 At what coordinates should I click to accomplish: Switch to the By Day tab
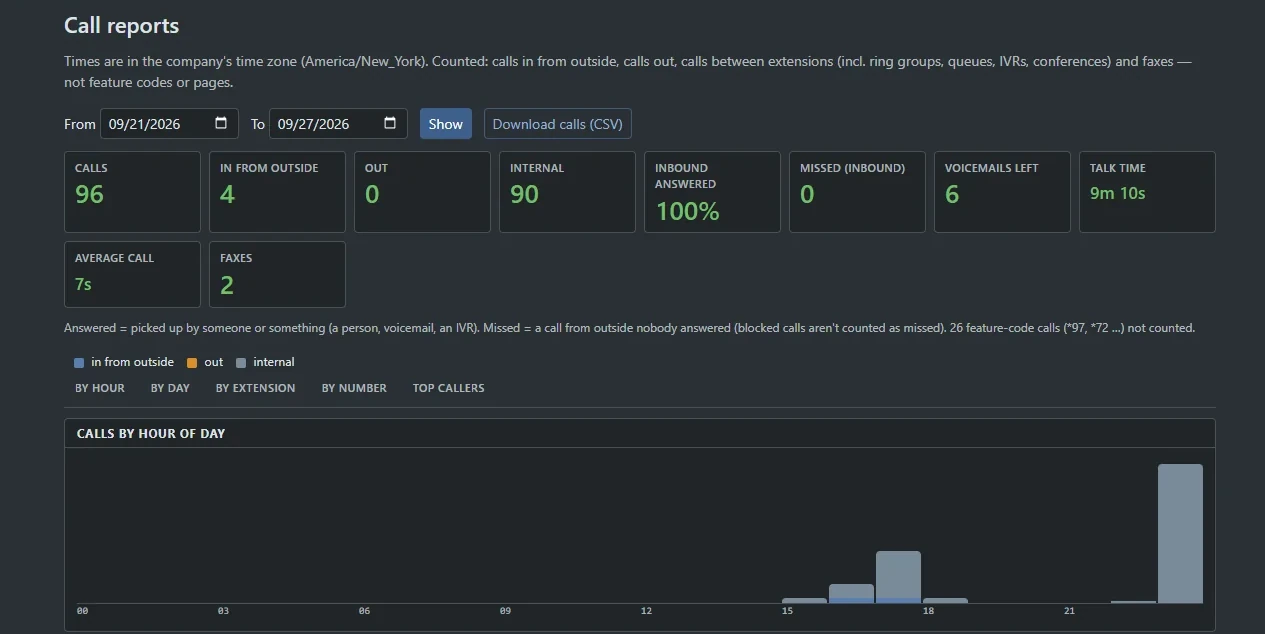tap(170, 388)
